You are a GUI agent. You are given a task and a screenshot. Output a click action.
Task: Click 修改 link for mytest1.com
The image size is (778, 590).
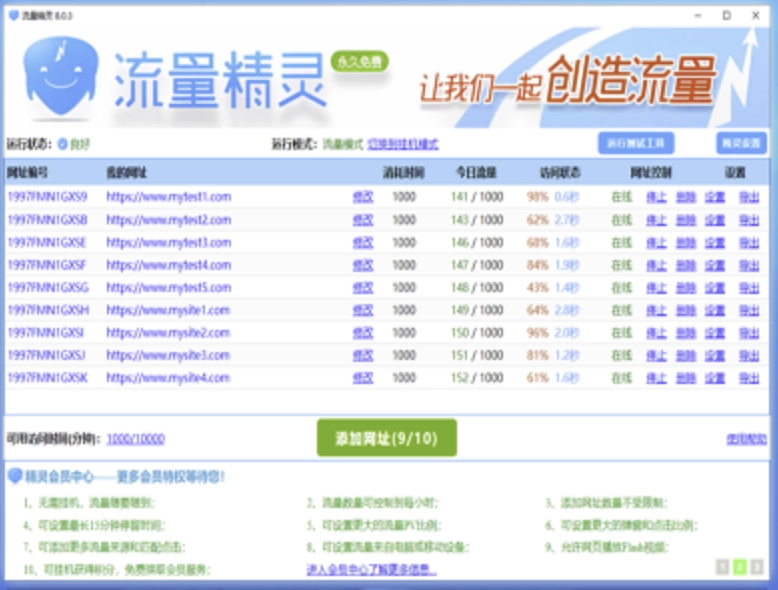pos(363,197)
